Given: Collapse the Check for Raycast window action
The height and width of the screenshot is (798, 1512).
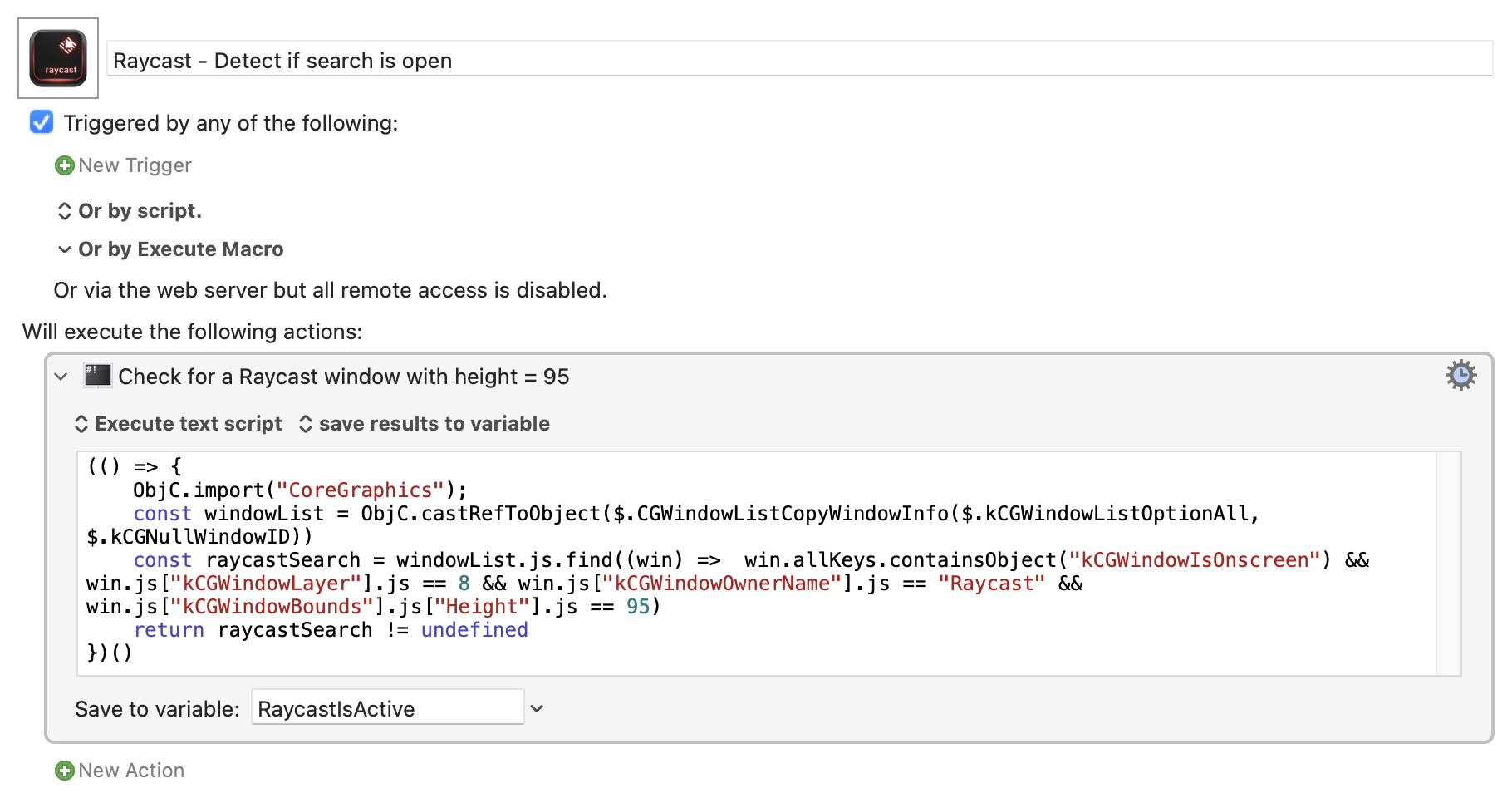Looking at the screenshot, I should click(x=61, y=377).
